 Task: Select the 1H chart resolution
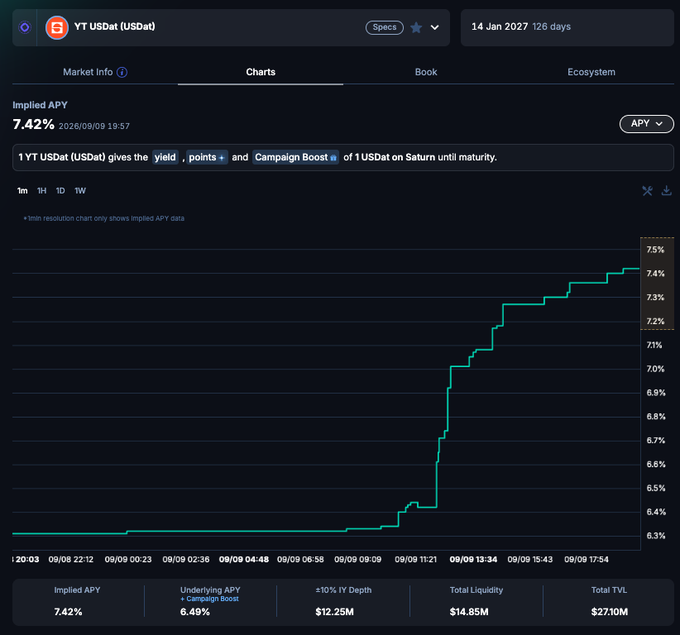[42, 191]
